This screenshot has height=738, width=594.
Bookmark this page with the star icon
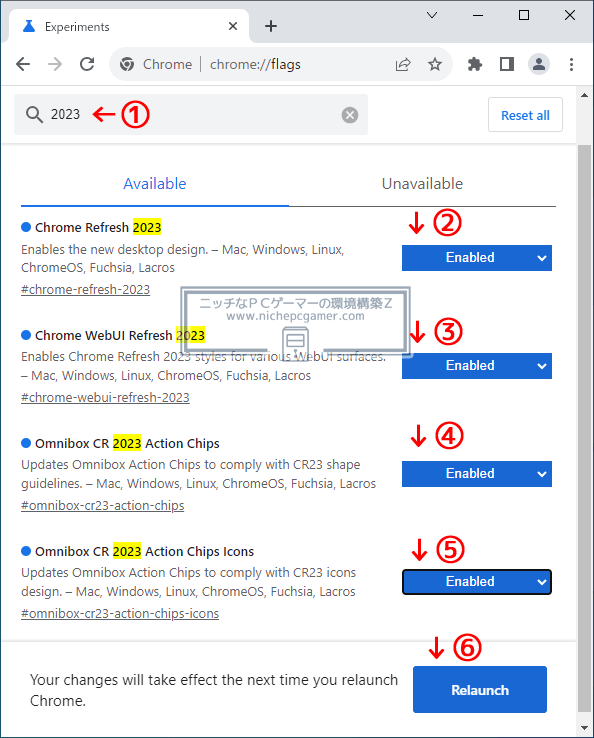pos(435,64)
